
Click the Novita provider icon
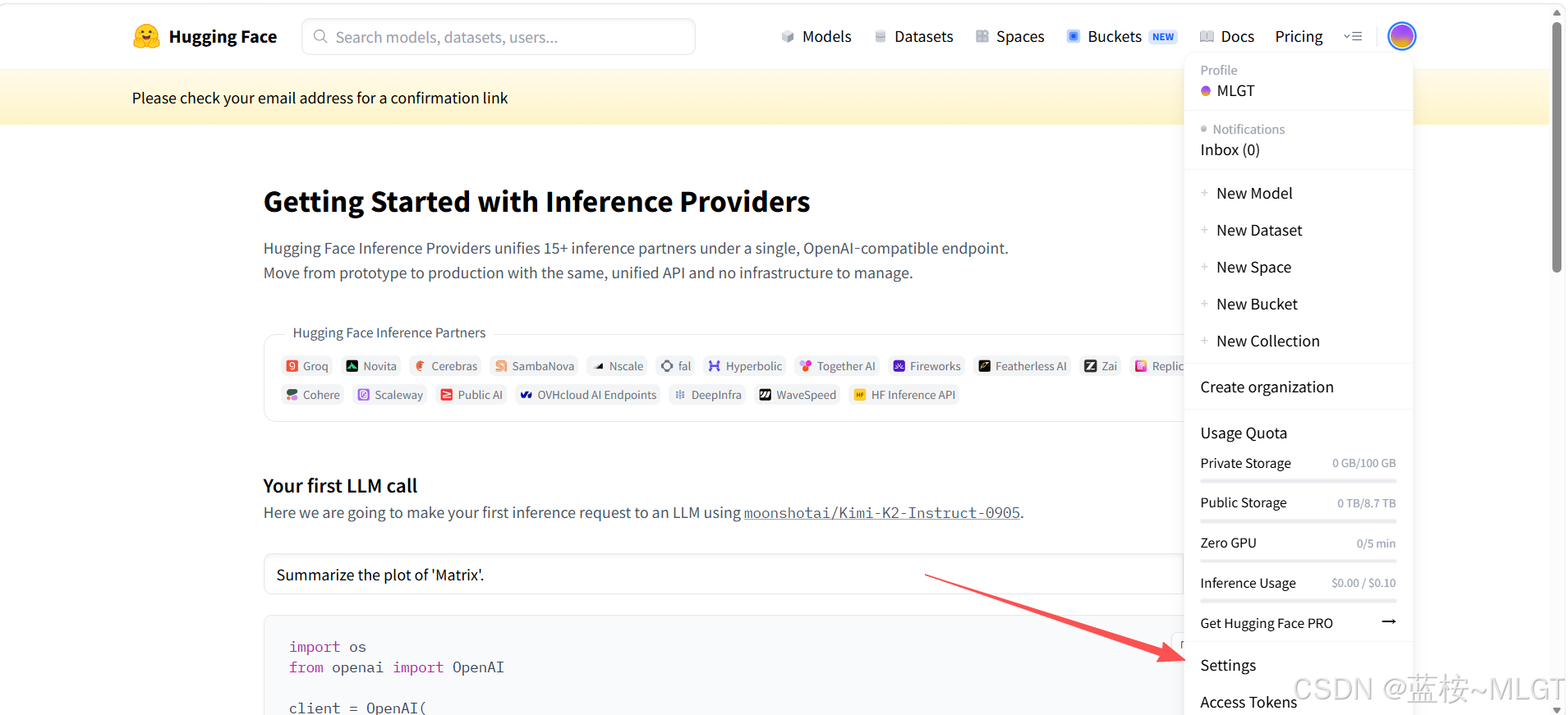point(352,366)
